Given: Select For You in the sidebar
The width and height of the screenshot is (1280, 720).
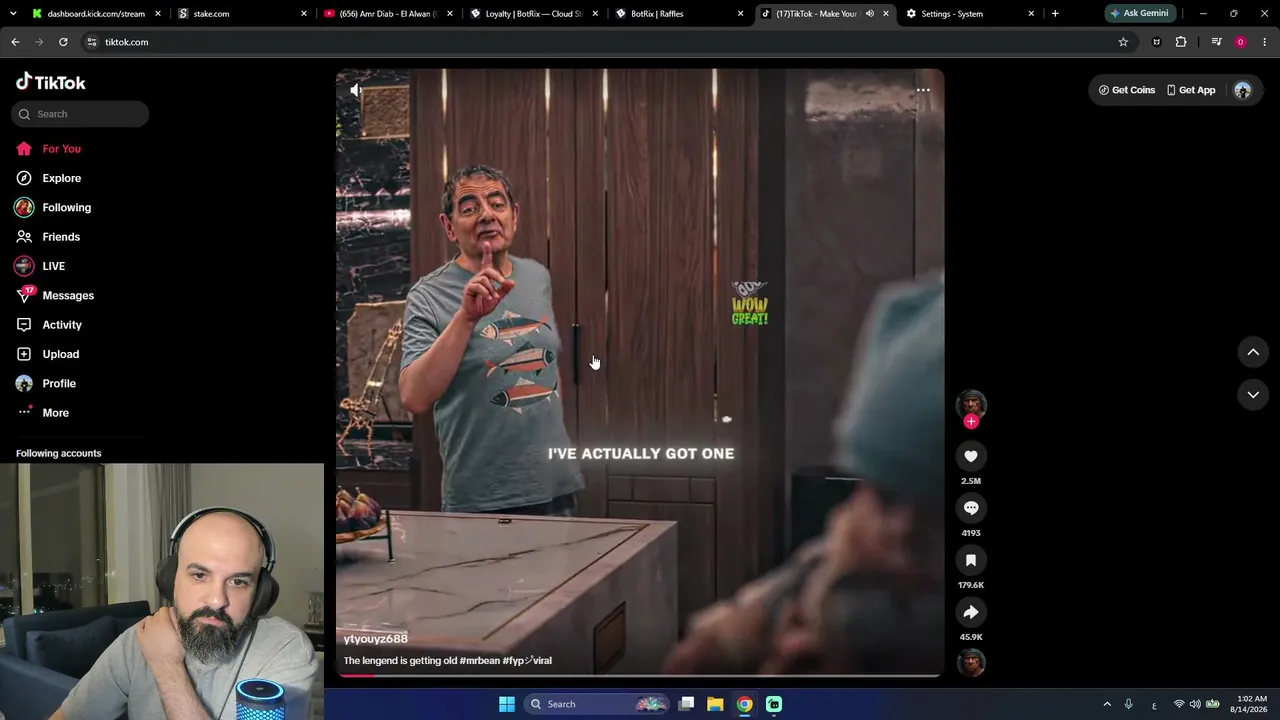Looking at the screenshot, I should tap(62, 149).
